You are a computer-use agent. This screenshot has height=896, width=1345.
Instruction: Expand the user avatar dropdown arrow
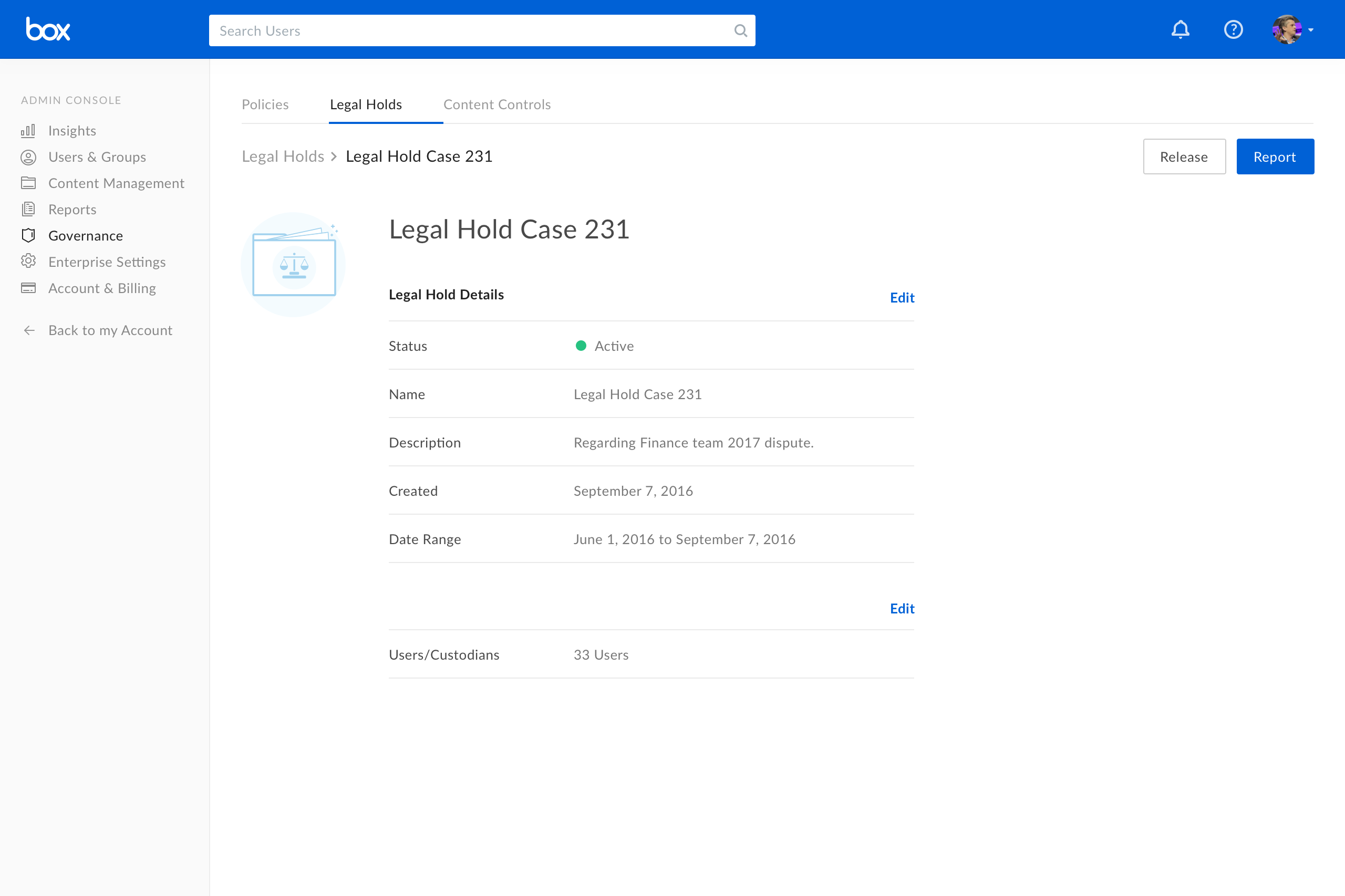(x=1311, y=30)
